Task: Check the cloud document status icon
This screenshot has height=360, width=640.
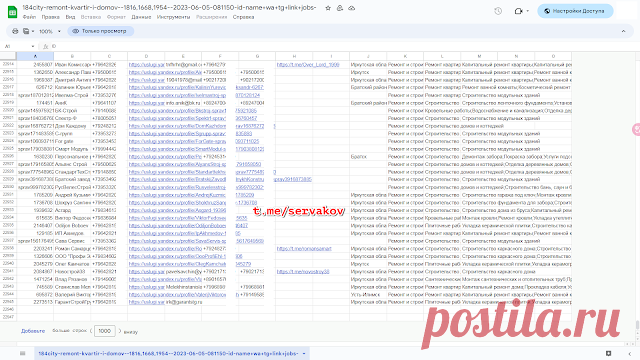Action: (351, 8)
